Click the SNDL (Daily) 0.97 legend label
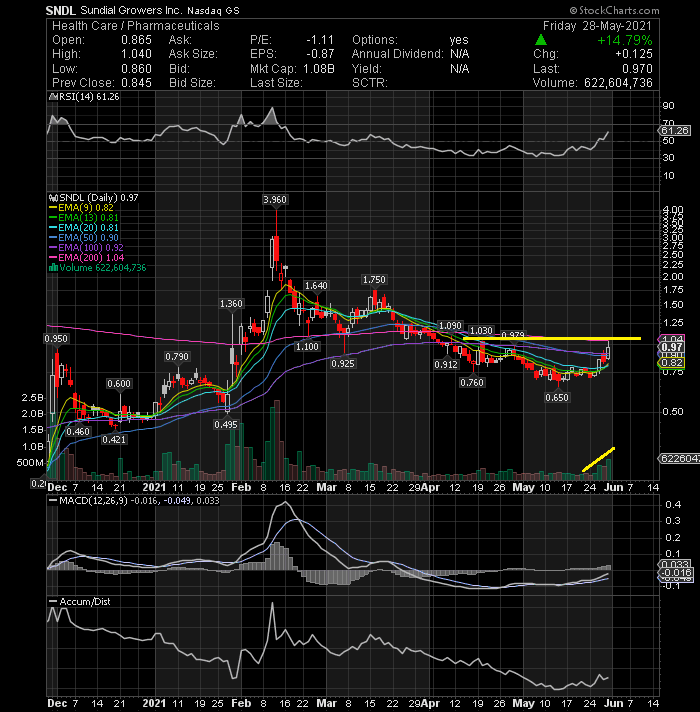 coord(99,198)
